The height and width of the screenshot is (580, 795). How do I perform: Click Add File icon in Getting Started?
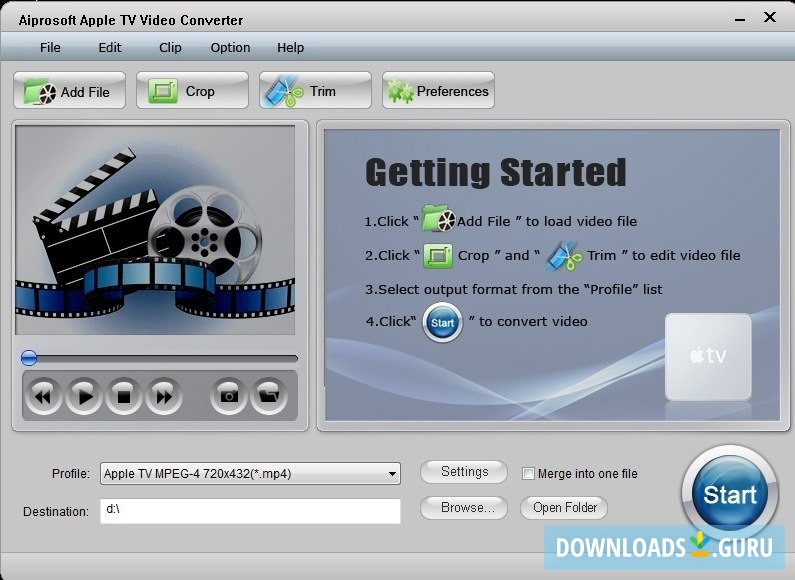(439, 218)
